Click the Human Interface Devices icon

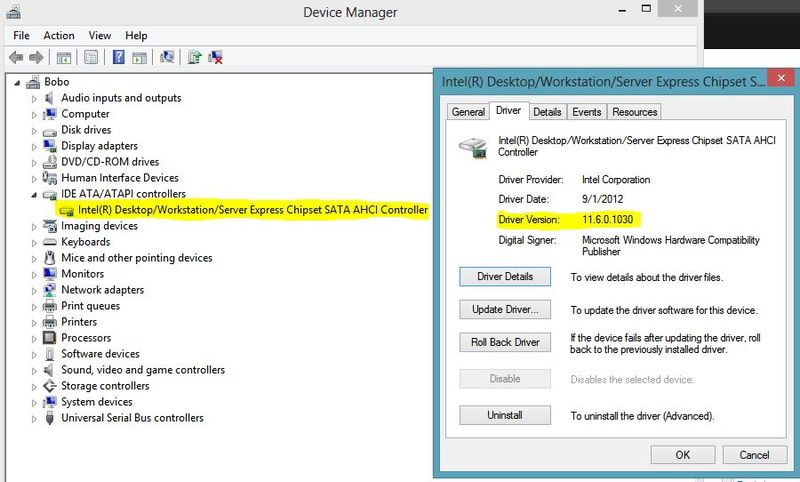point(49,177)
